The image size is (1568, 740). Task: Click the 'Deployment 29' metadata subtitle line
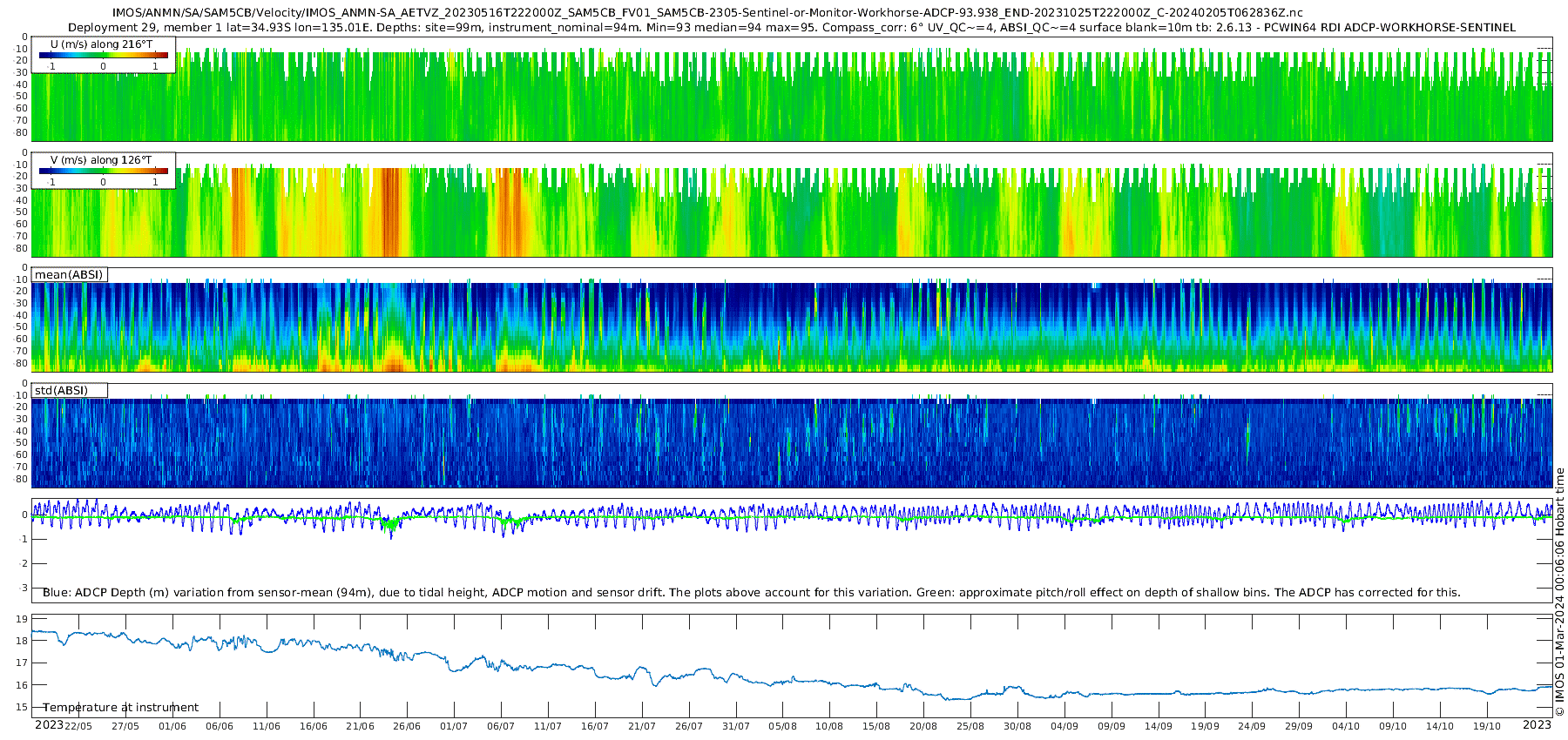point(791,28)
